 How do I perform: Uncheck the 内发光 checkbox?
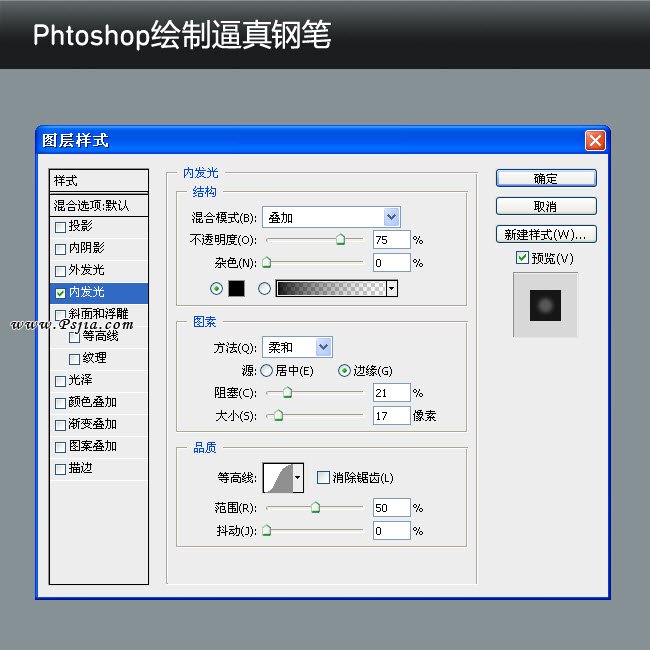point(61,293)
